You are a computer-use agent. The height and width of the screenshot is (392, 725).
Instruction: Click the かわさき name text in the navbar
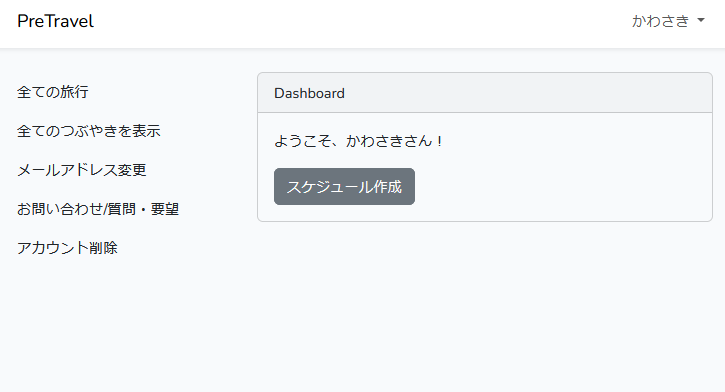(x=661, y=21)
